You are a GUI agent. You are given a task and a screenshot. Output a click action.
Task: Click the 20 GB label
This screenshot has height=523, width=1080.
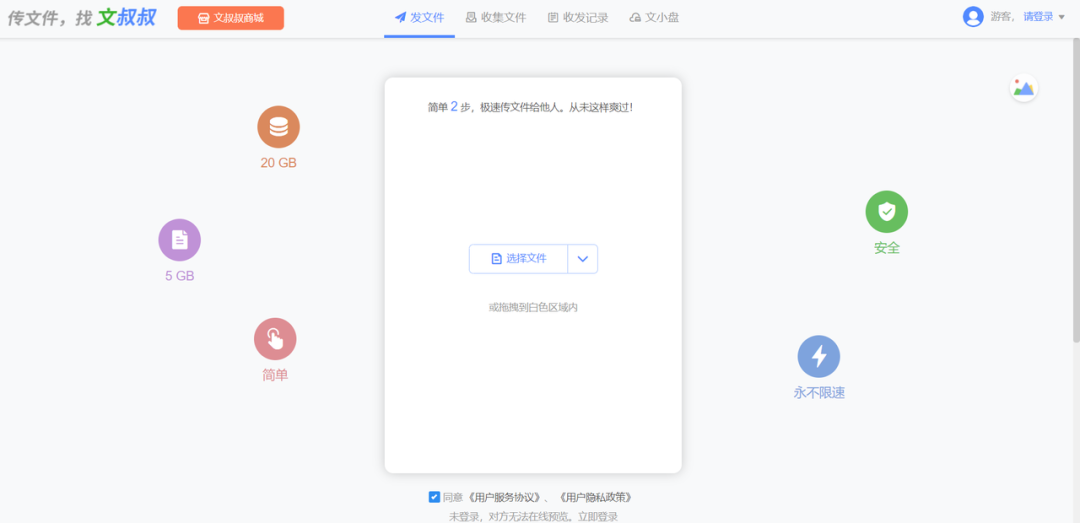278,163
